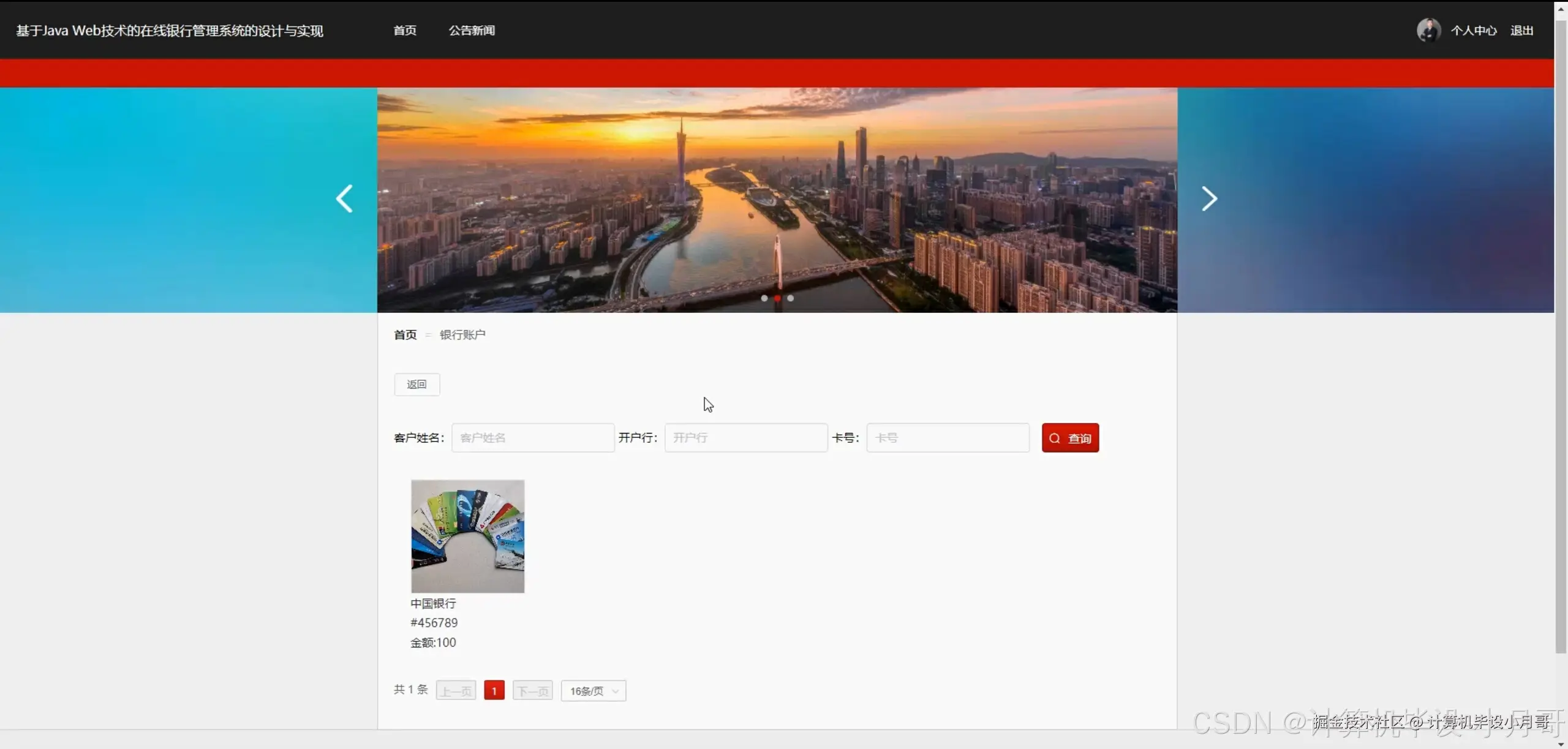Click the previous slide arrow on carousel
Image resolution: width=1568 pixels, height=749 pixels.
344,199
